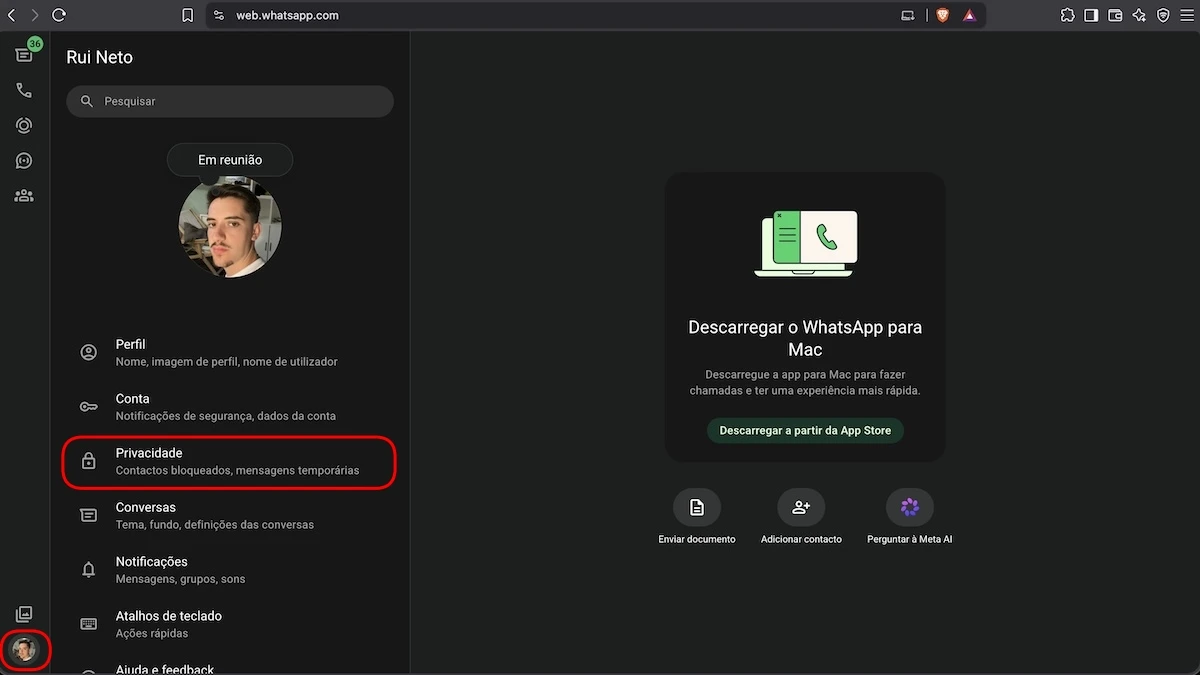Click the profile avatar at sidebar bottom
Viewport: 1200px width, 675px height.
(x=24, y=650)
